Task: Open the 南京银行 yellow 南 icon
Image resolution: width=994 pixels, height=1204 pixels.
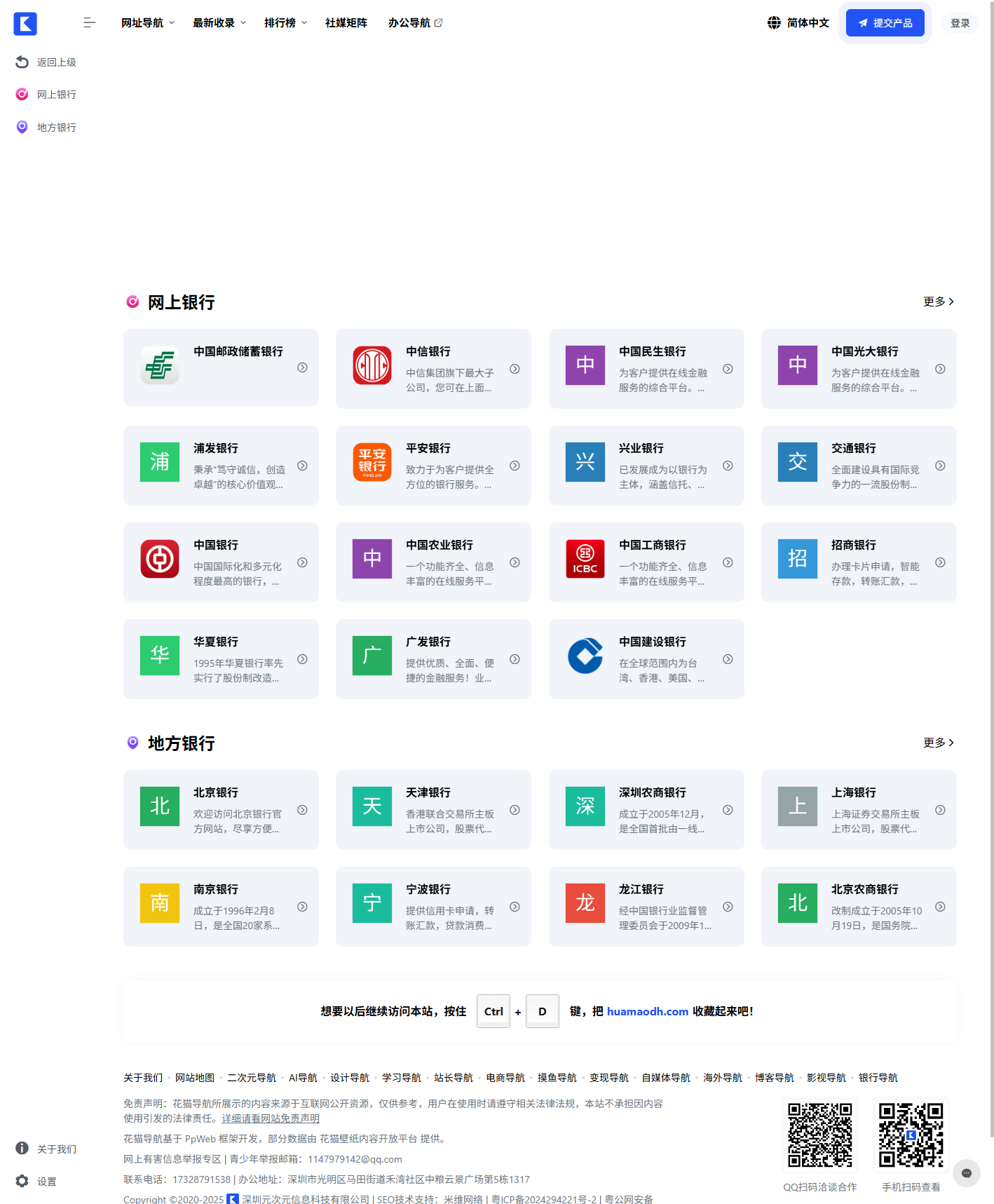Action: pos(160,904)
